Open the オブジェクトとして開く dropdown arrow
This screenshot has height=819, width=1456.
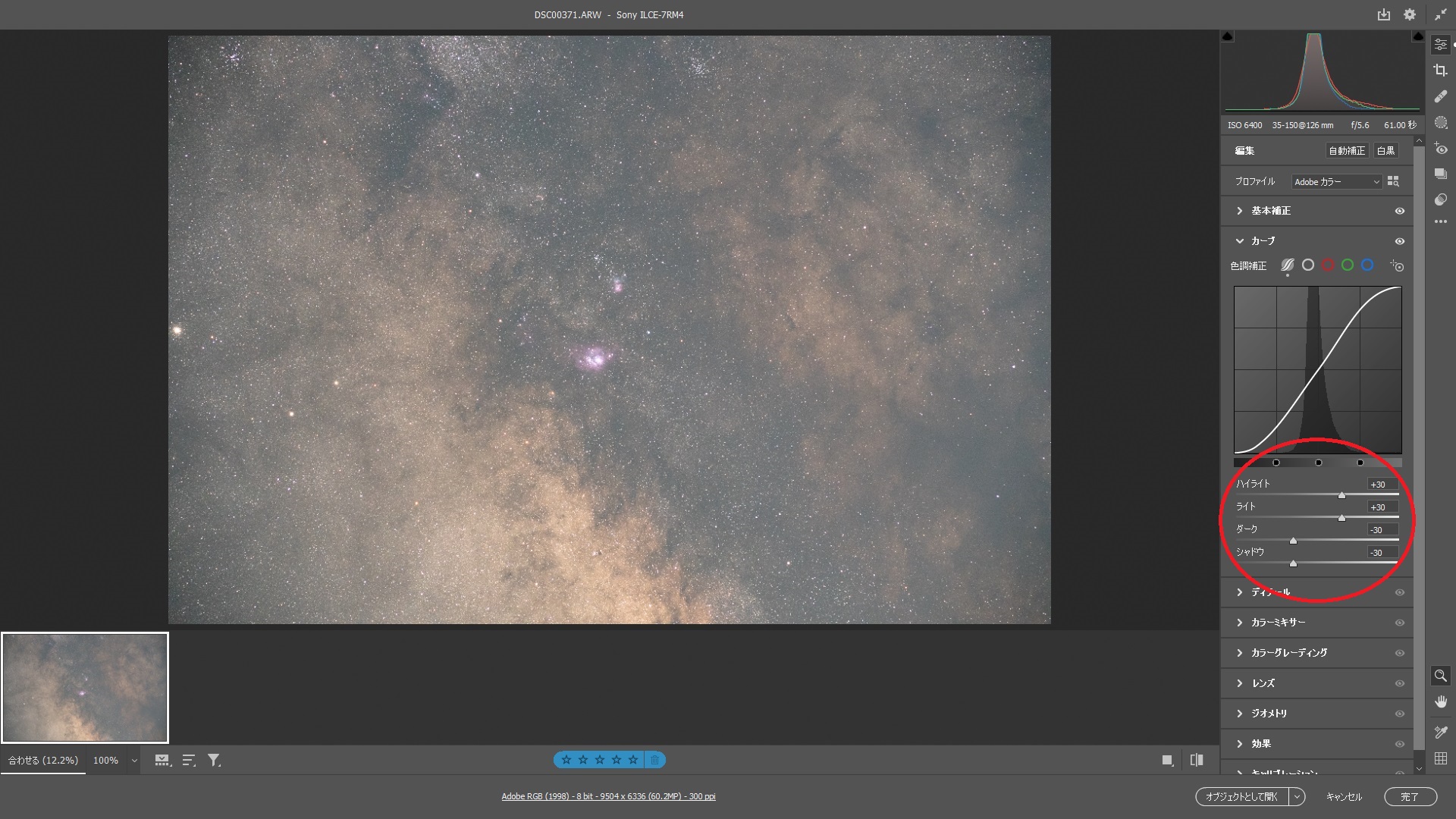tap(1298, 796)
